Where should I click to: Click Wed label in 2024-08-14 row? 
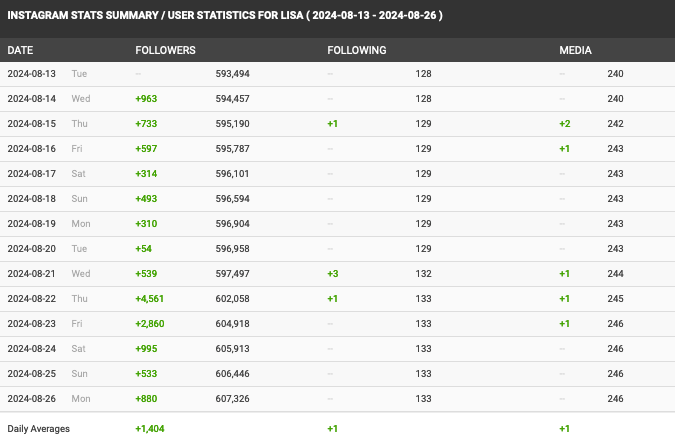81,99
